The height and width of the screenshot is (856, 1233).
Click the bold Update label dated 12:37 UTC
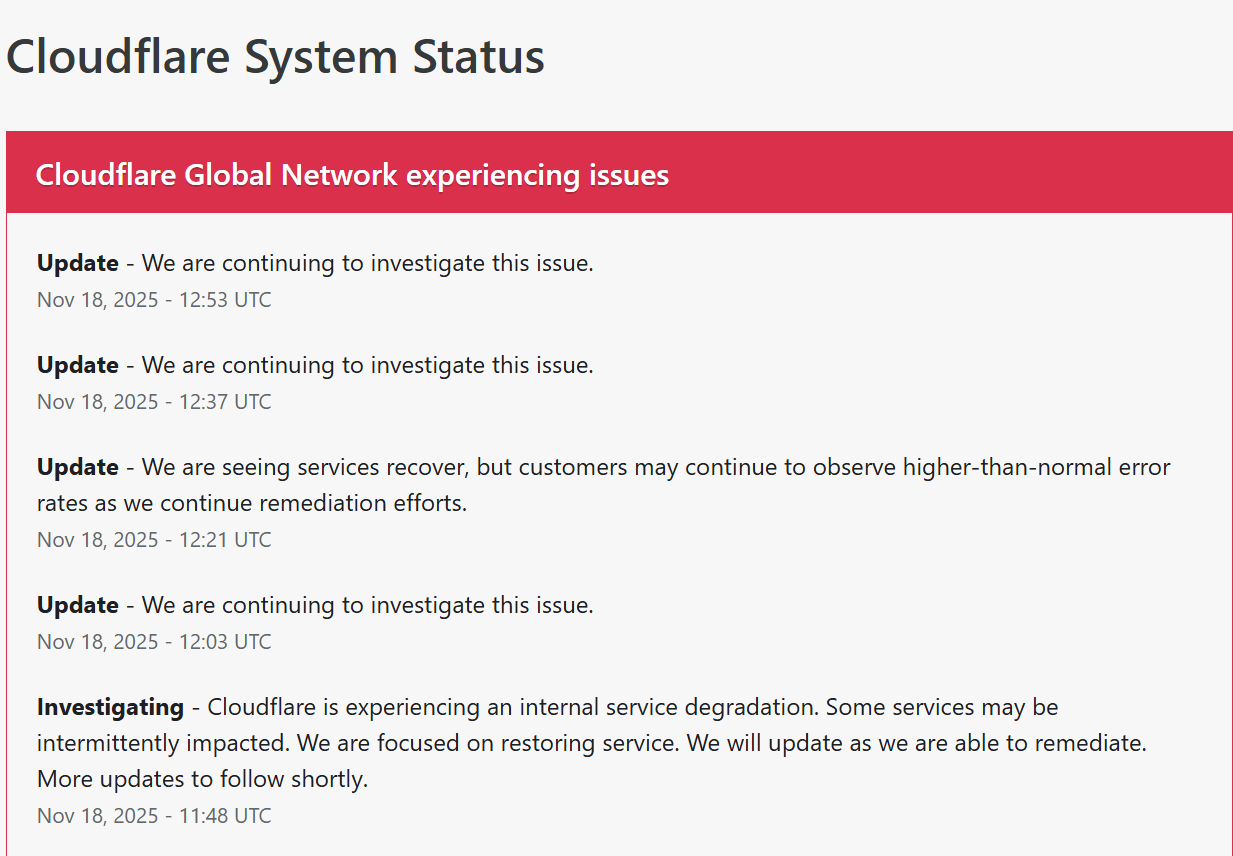(x=78, y=365)
